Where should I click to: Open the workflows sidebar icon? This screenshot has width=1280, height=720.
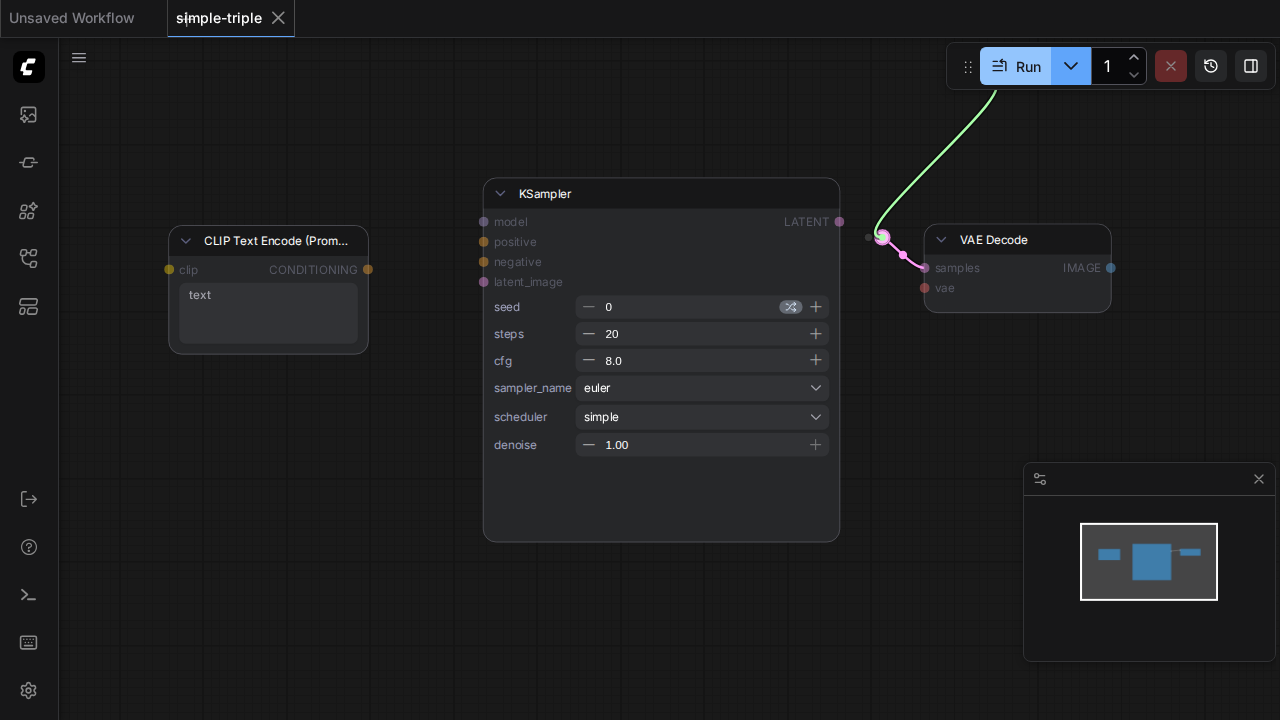click(29, 259)
